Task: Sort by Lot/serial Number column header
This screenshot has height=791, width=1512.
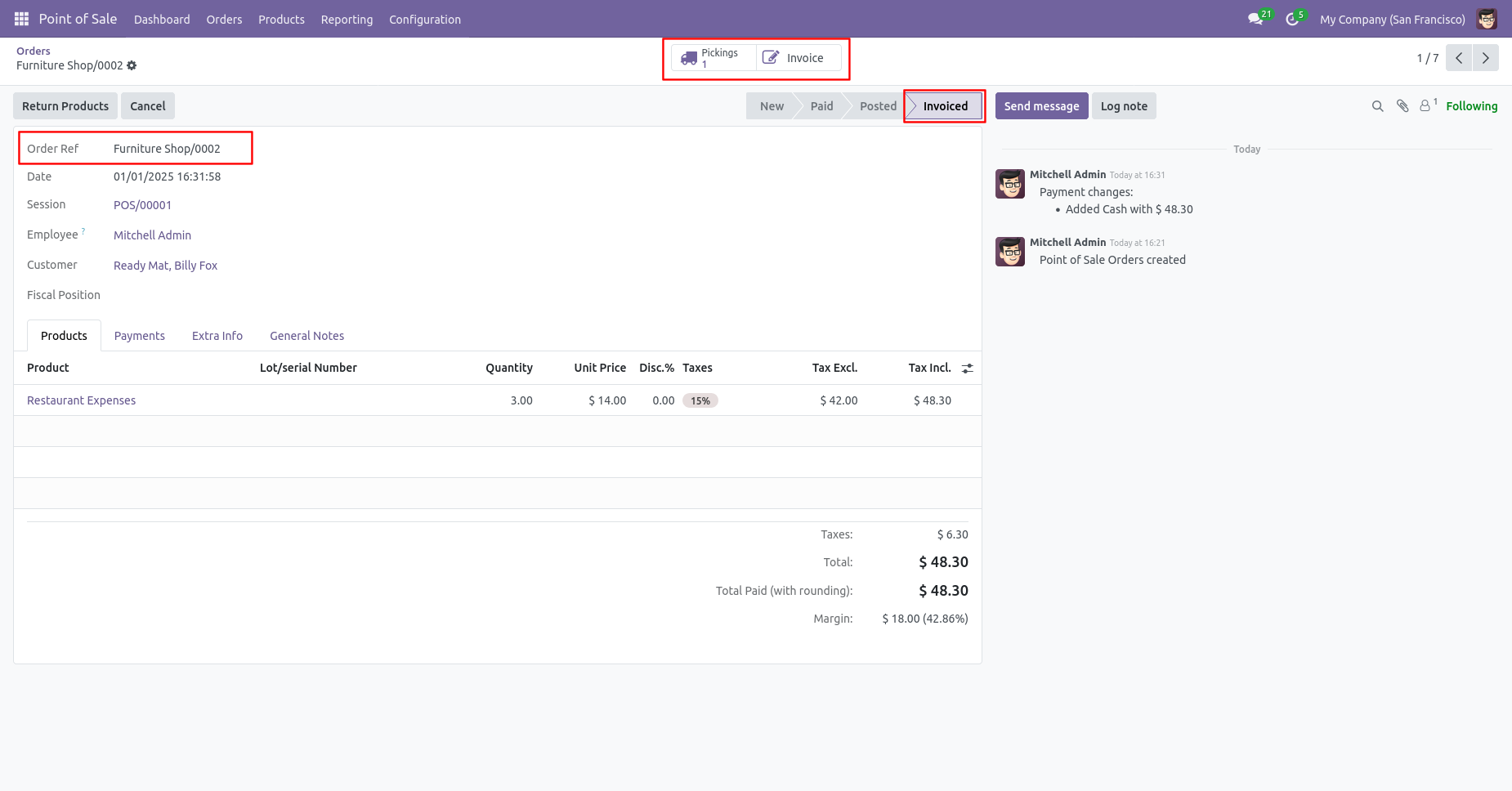Action: [308, 368]
